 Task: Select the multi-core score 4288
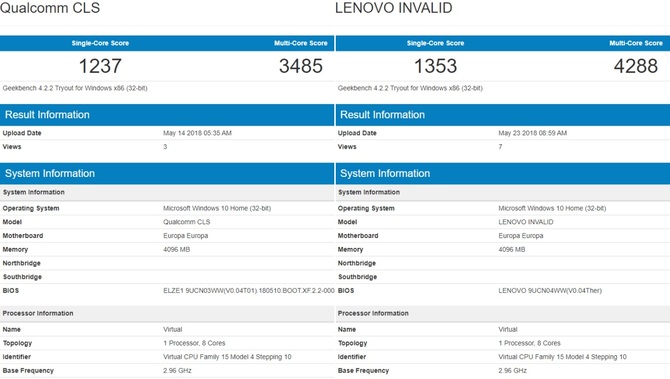[636, 66]
